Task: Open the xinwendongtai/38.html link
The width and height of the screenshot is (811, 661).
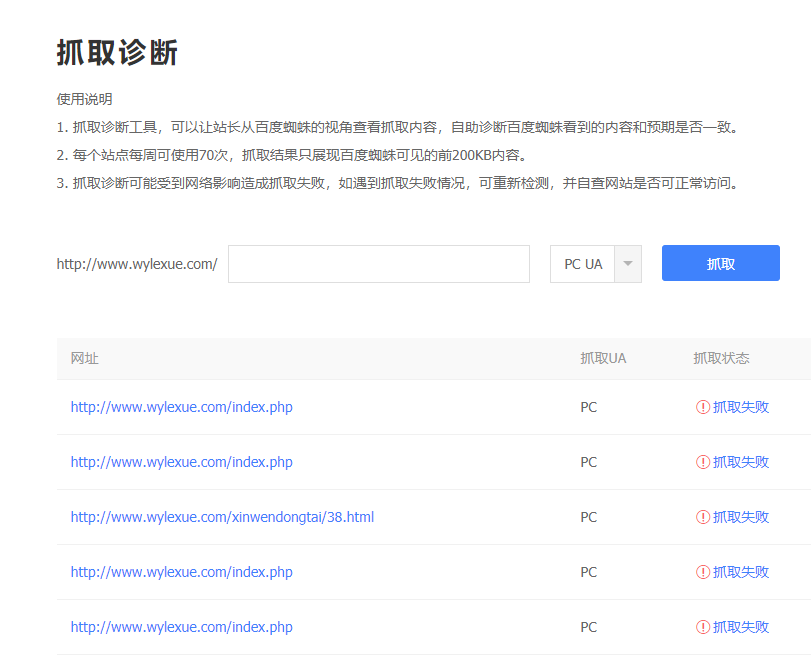Action: point(222,517)
